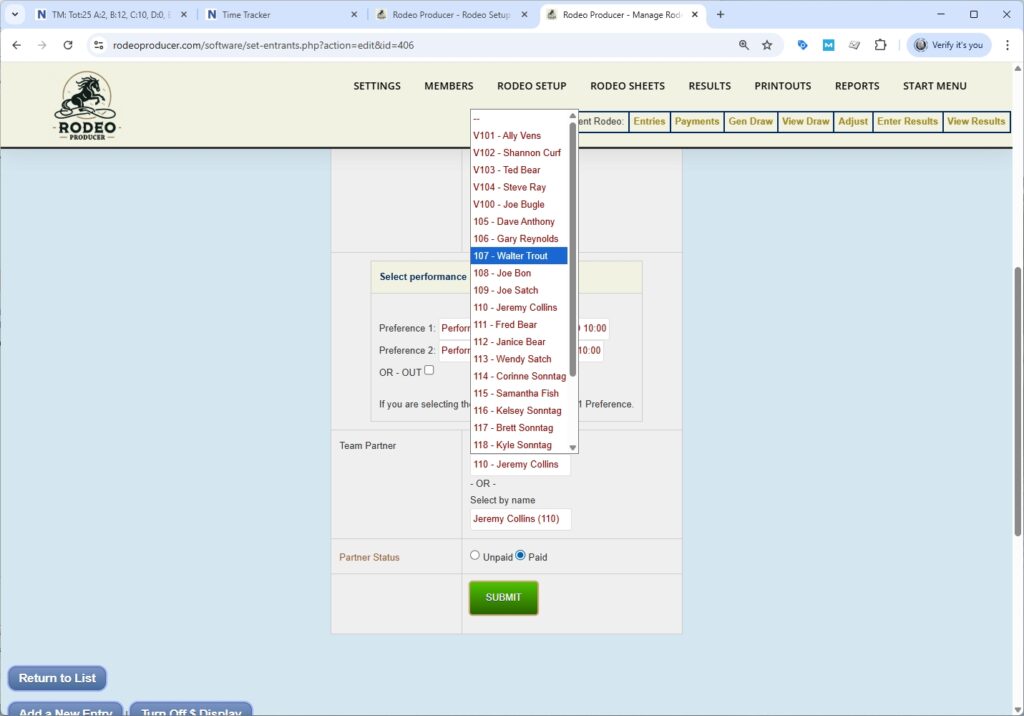
Task: Click the dropdown list scrollbar down arrow
Action: click(573, 447)
